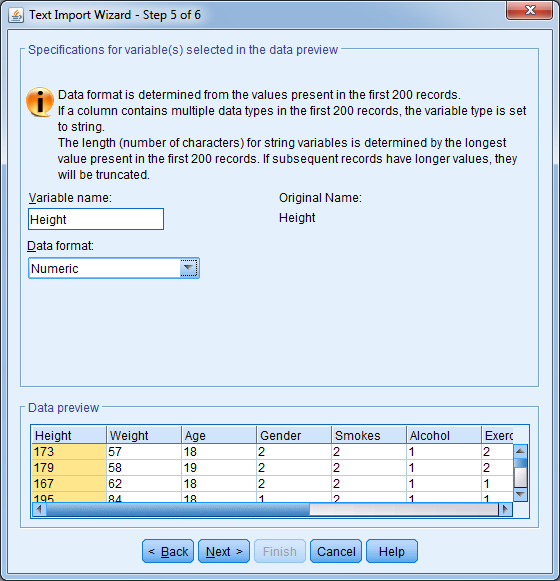
Task: Click Height cell with value 167
Action: [x=69, y=484]
